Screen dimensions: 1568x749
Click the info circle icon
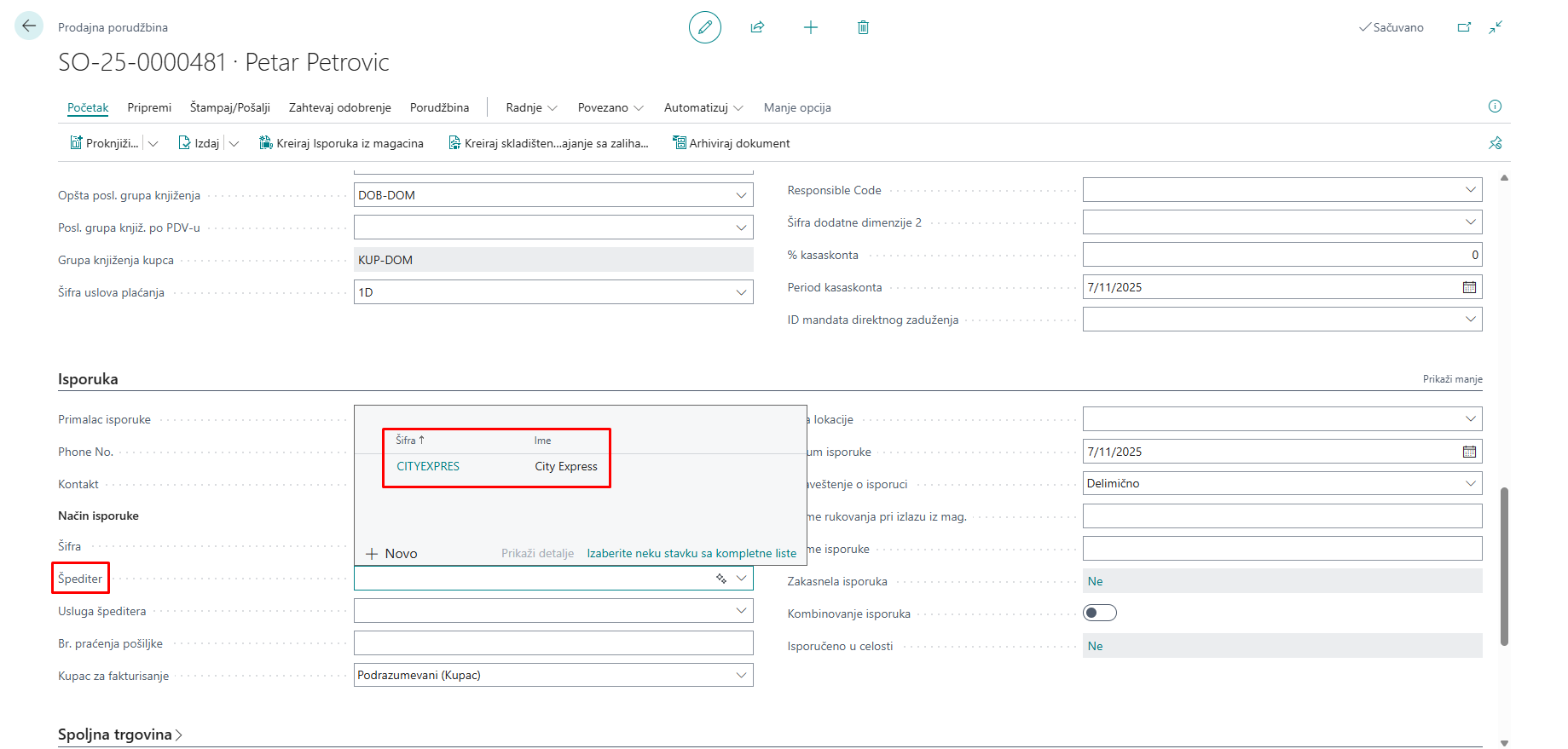click(1495, 107)
